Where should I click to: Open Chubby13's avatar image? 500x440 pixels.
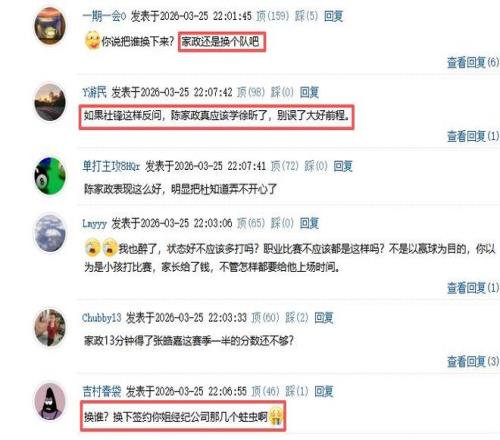50,327
